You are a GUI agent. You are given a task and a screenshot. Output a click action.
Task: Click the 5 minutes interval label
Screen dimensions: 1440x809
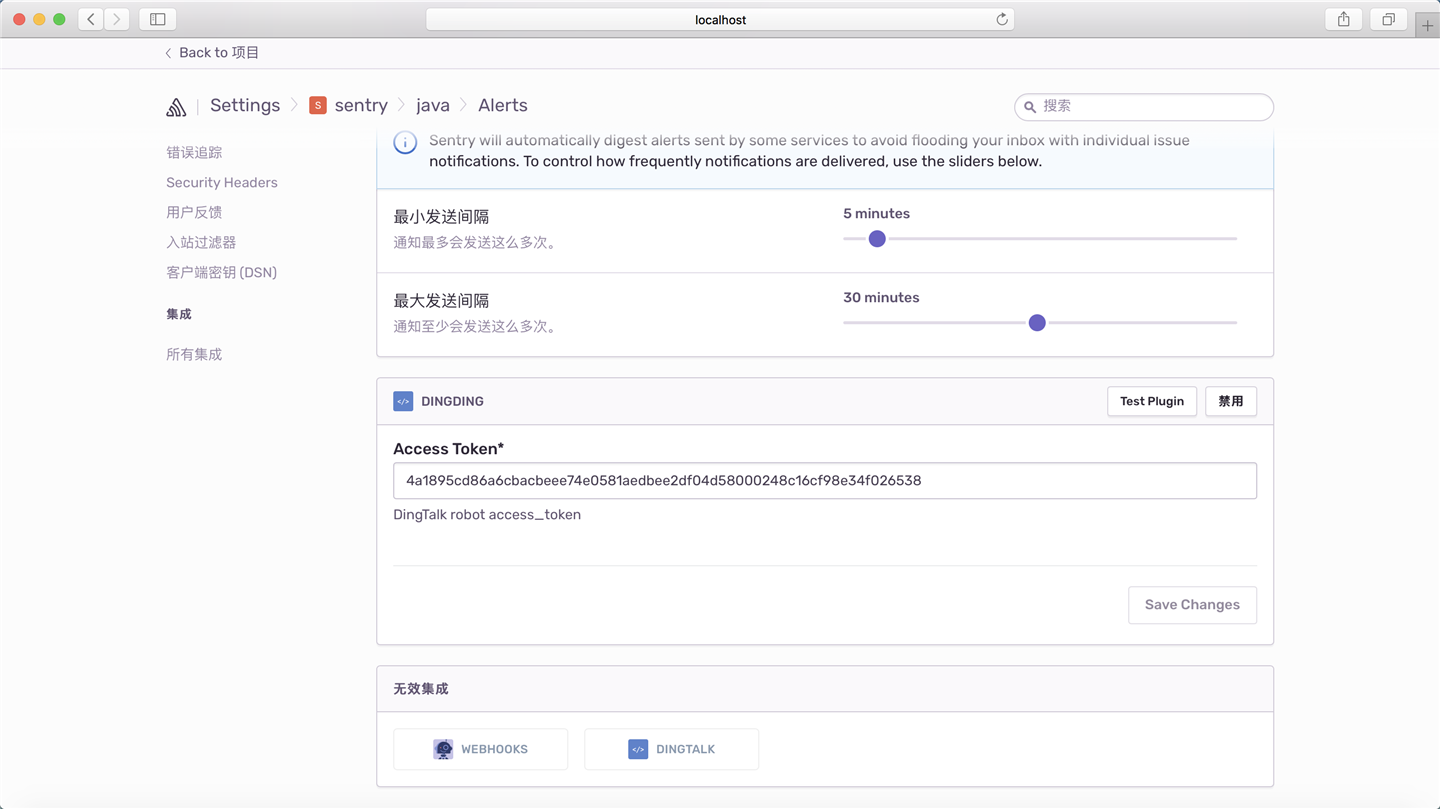(877, 213)
